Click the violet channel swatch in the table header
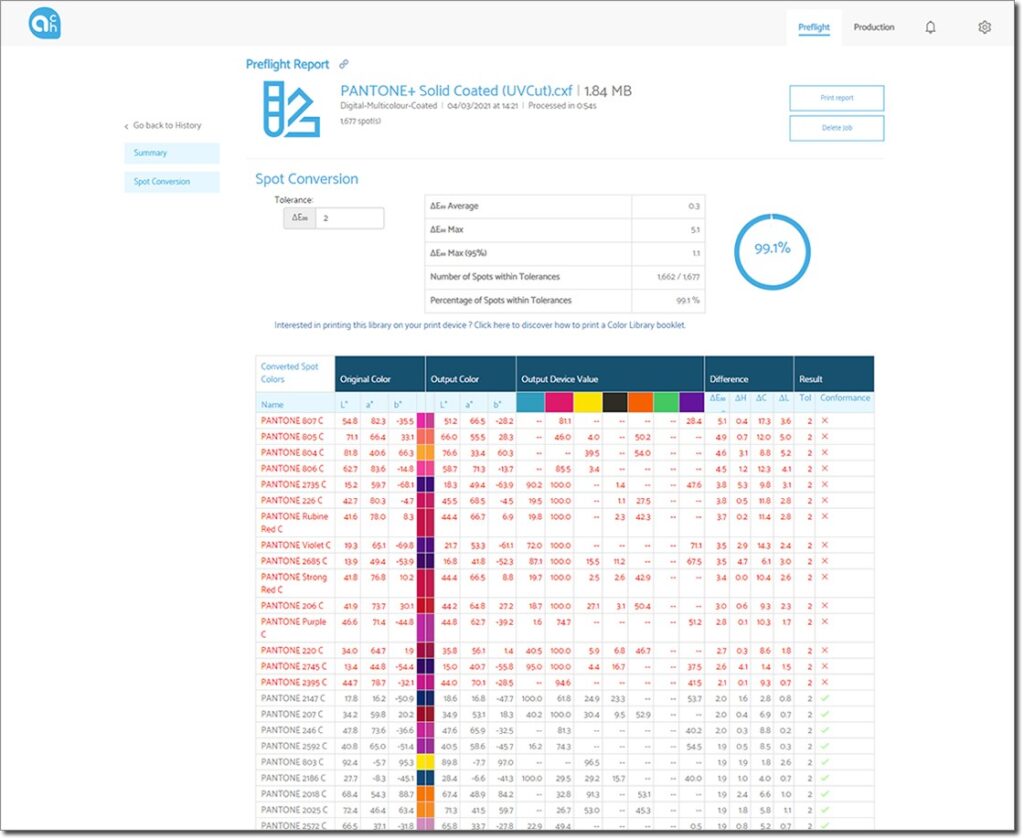Image resolution: width=1024 pixels, height=838 pixels. (x=692, y=402)
